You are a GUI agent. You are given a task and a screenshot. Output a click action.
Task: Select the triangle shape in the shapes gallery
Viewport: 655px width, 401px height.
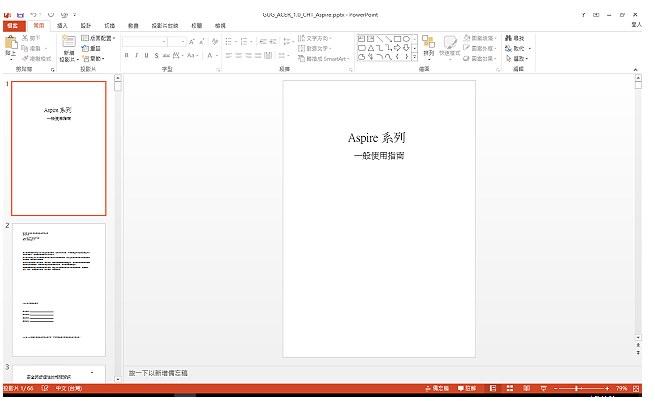pyautogui.click(x=371, y=48)
